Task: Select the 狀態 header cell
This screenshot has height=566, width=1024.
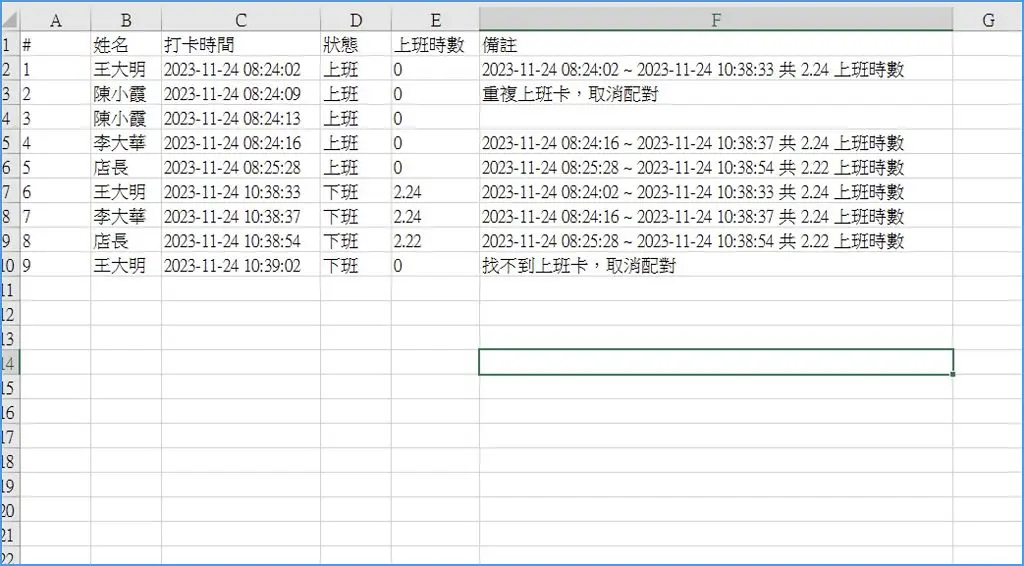Action: tap(355, 45)
